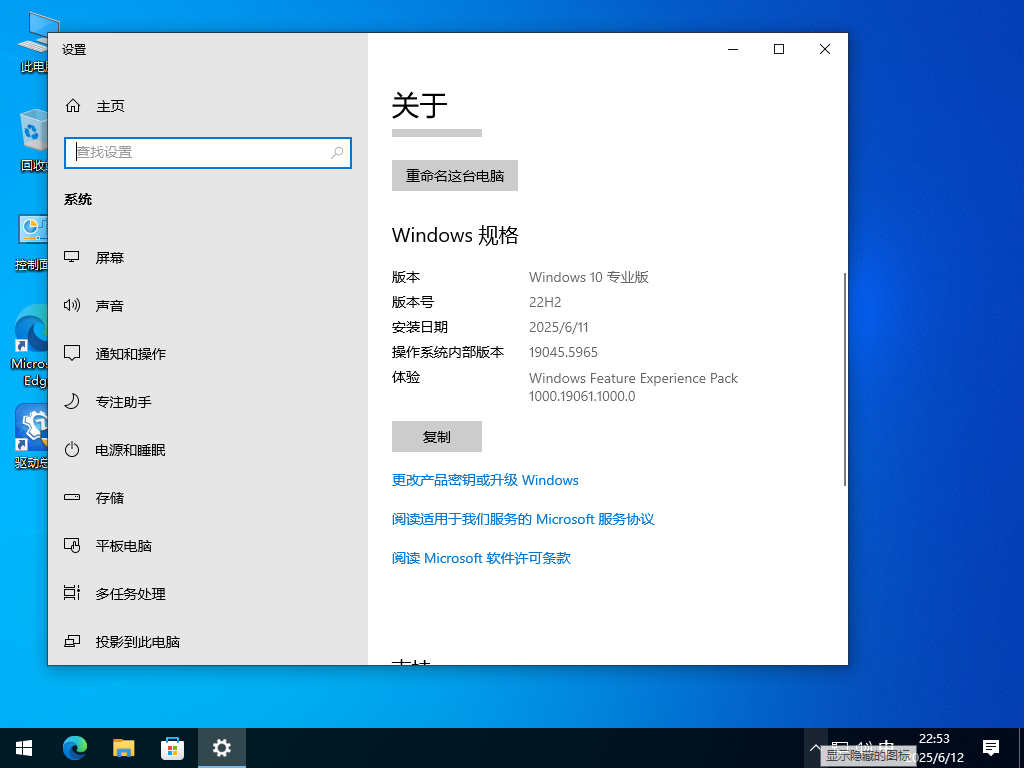Open the Windows Start menu
The height and width of the screenshot is (768, 1024).
pyautogui.click(x=24, y=748)
